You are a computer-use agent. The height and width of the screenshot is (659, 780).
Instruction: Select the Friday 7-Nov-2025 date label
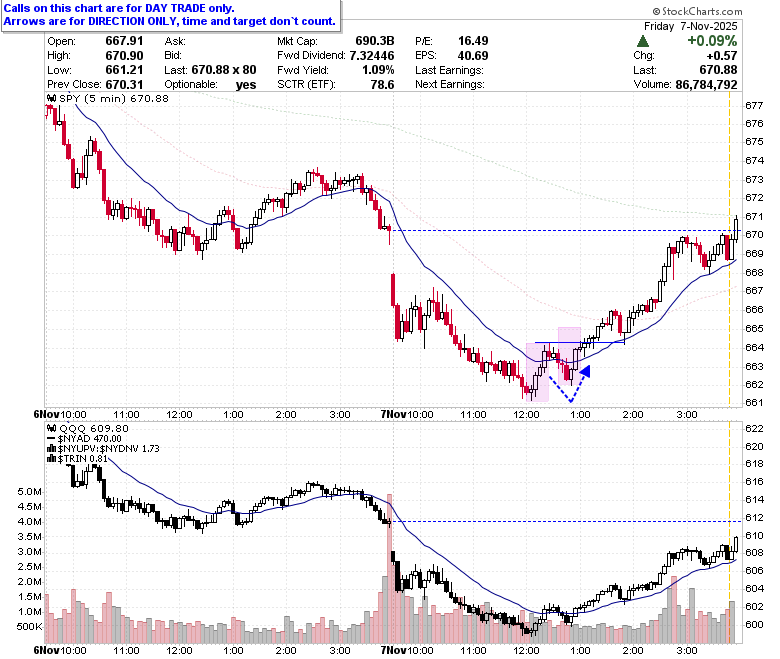(x=690, y=26)
